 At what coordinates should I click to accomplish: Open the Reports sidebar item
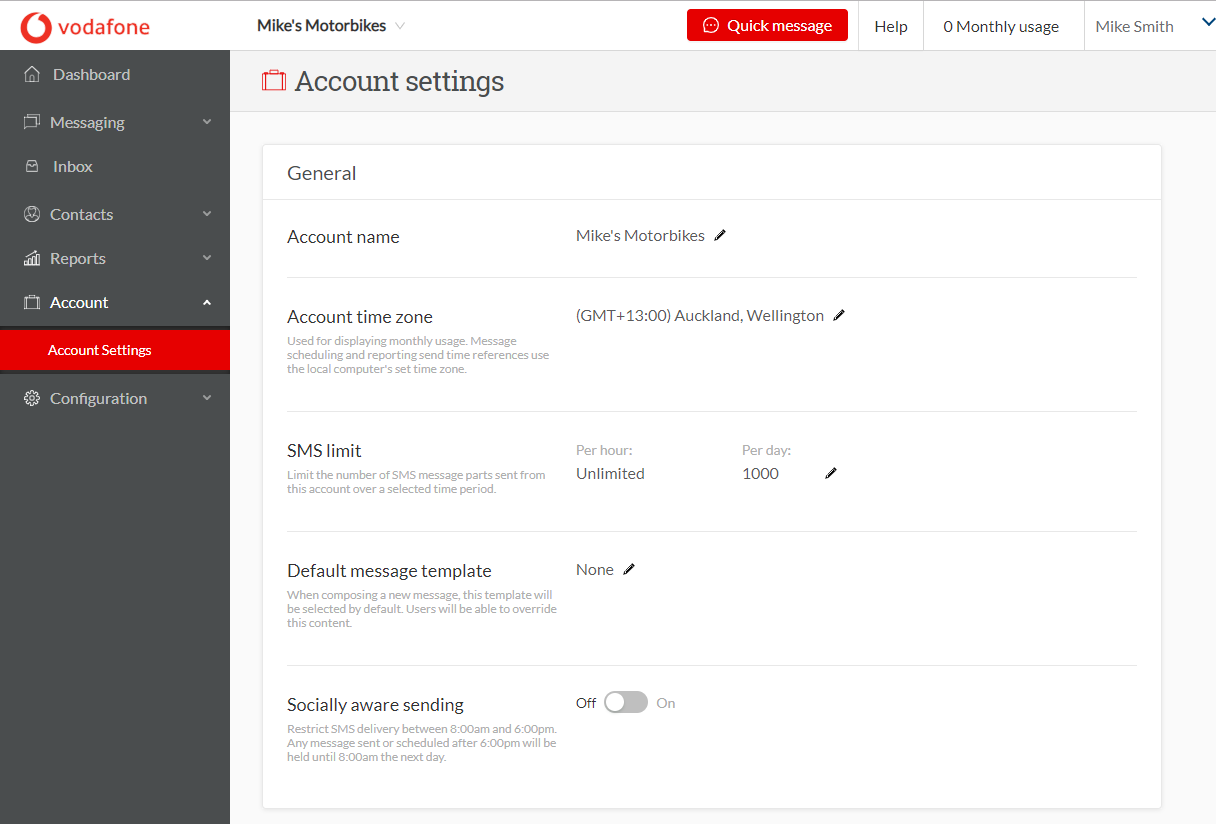click(x=115, y=258)
